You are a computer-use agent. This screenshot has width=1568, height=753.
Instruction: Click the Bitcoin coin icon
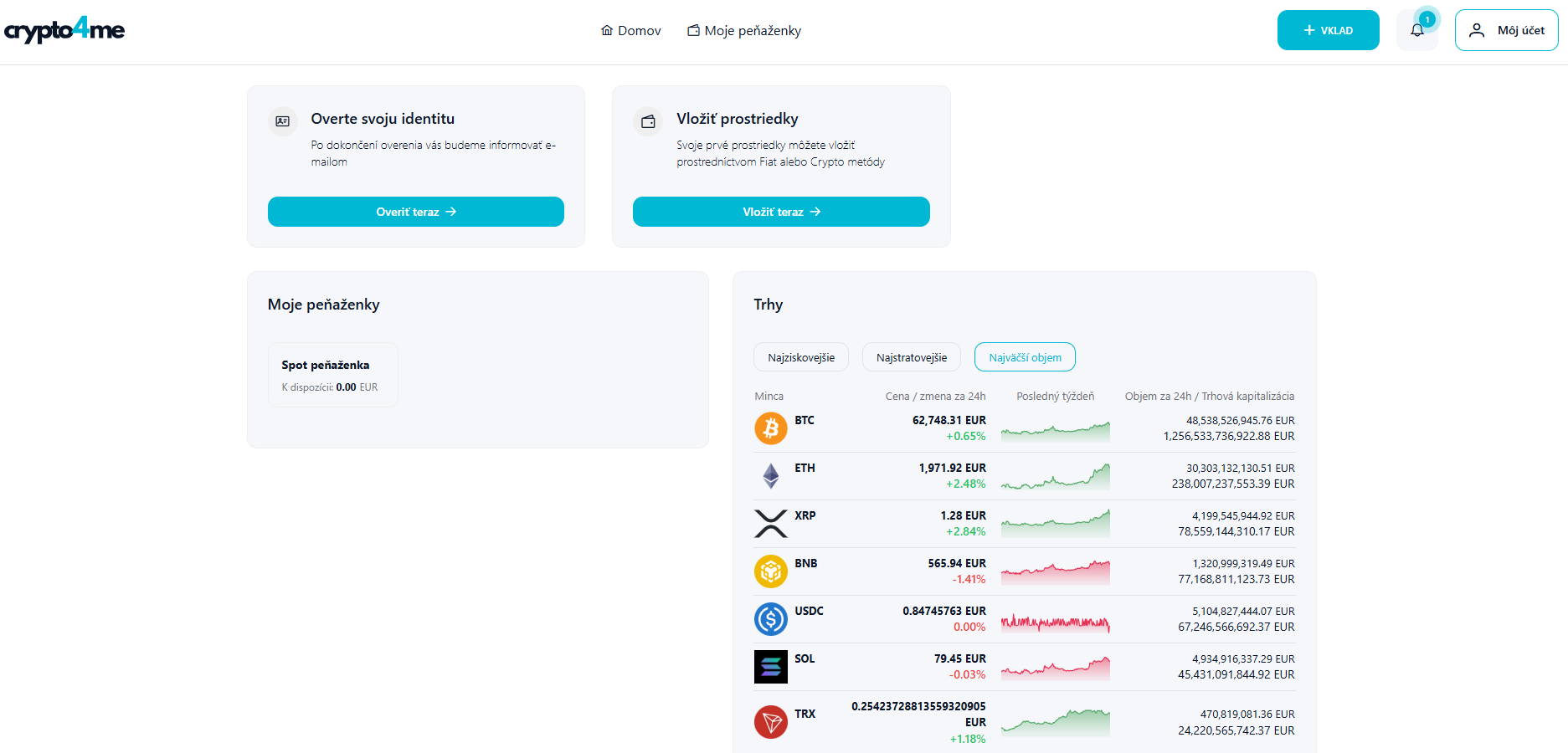click(770, 428)
